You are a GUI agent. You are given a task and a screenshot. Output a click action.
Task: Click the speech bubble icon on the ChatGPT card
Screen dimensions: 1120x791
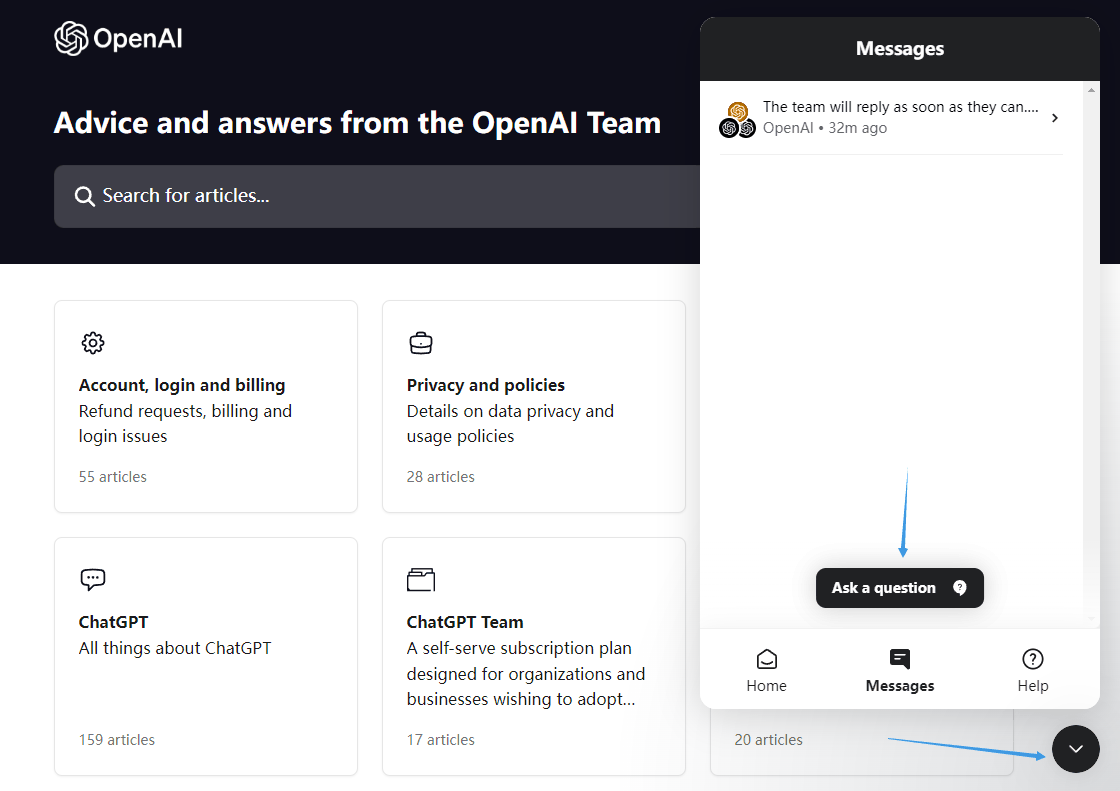click(92, 579)
